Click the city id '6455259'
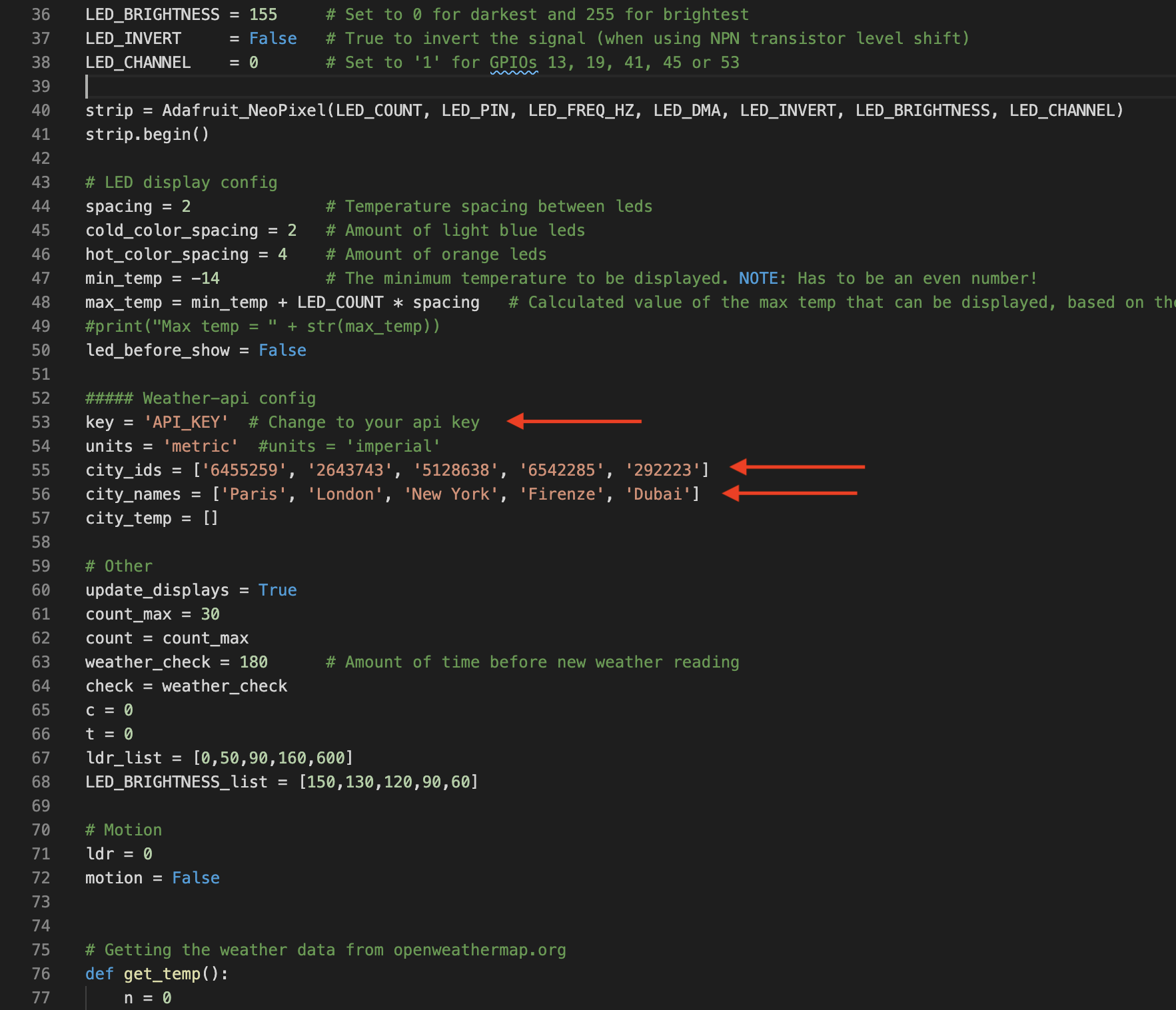The height and width of the screenshot is (1010, 1176). pos(243,470)
